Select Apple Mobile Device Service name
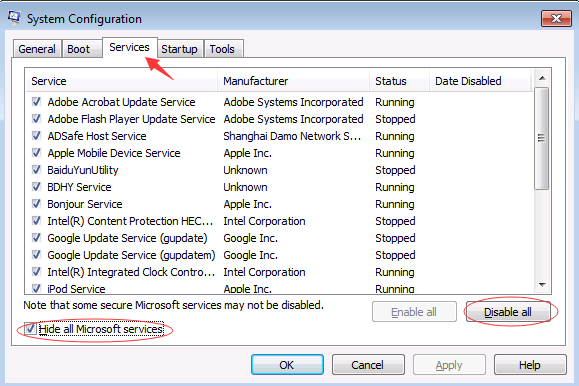 (x=114, y=153)
